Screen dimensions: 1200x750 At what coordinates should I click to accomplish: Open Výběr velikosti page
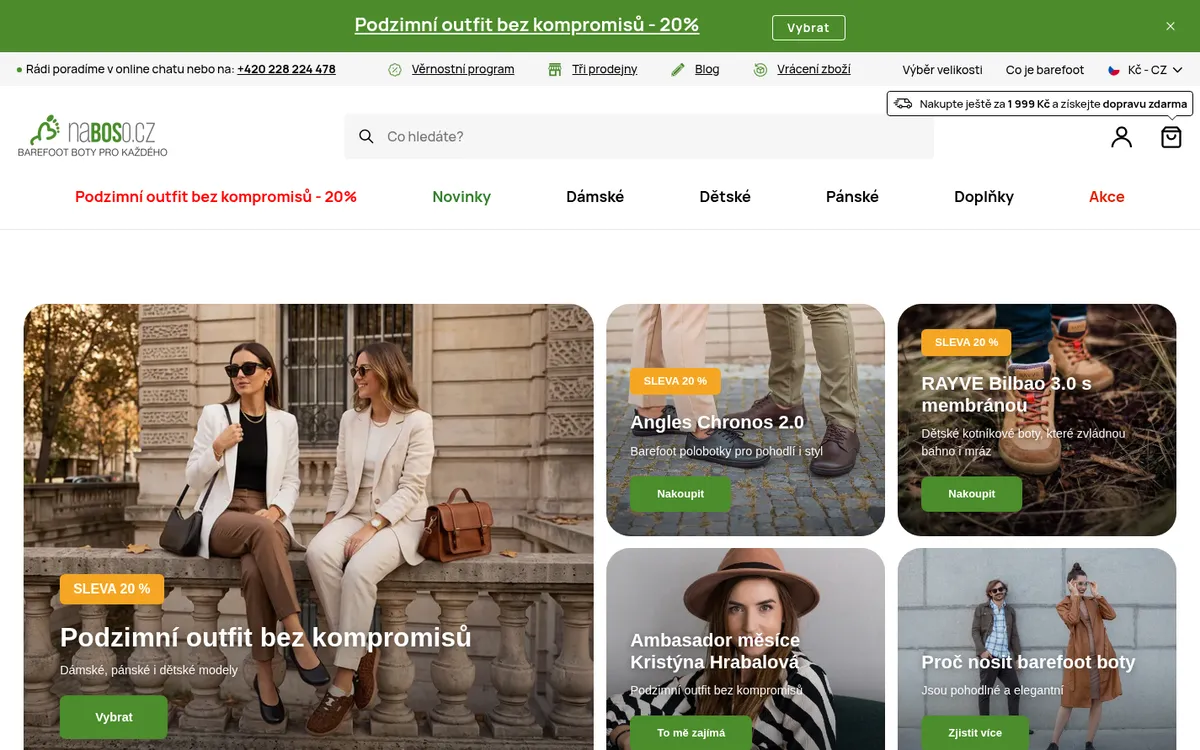(x=942, y=70)
